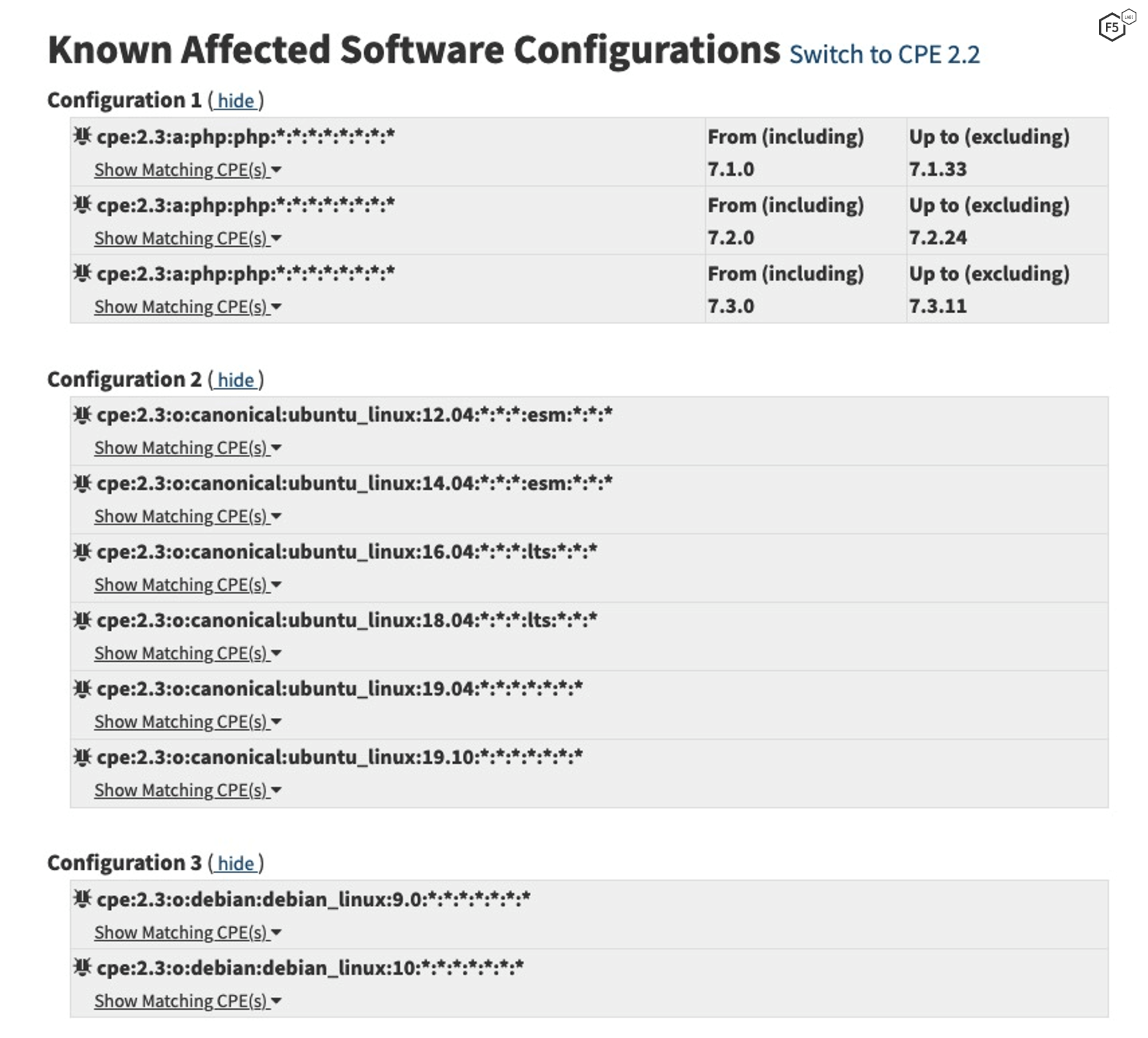Click the F5 Labs logo icon
The height and width of the screenshot is (1038, 1148).
(1115, 26)
